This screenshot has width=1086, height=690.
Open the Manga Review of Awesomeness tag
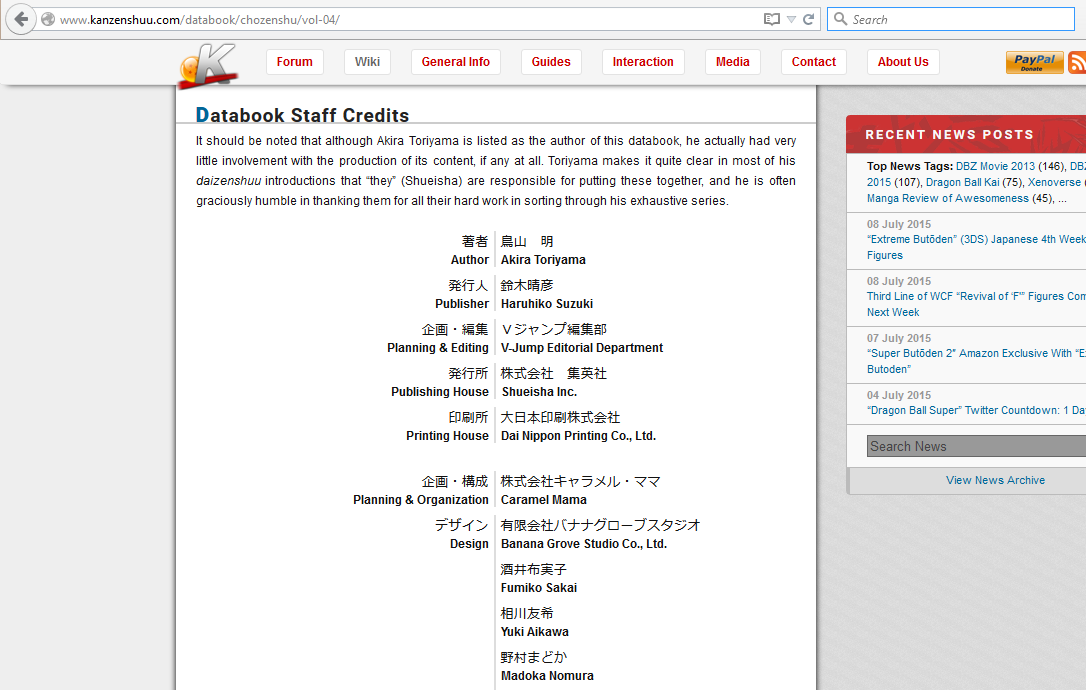coord(947,198)
